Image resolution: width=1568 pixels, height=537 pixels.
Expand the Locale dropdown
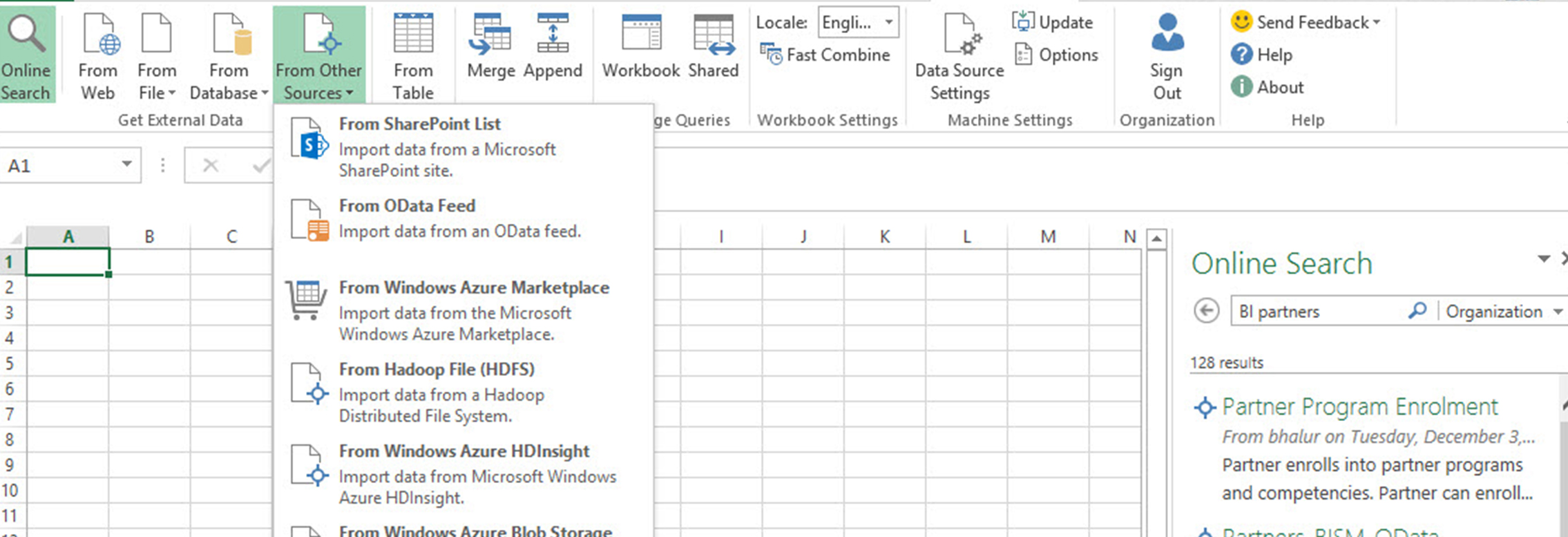pyautogui.click(x=888, y=22)
